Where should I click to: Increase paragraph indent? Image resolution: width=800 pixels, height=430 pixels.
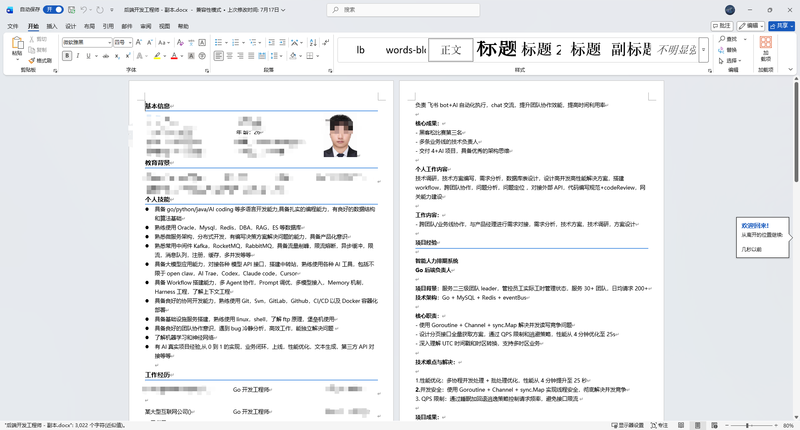282,42
